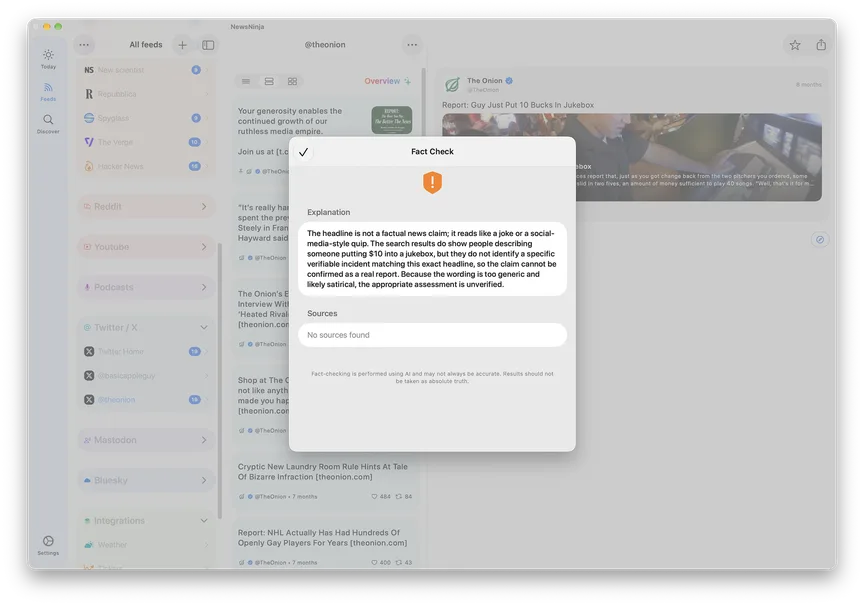Screen dimensions: 860x603
Task: Click the 'No sources found' field
Action: [x=432, y=335]
